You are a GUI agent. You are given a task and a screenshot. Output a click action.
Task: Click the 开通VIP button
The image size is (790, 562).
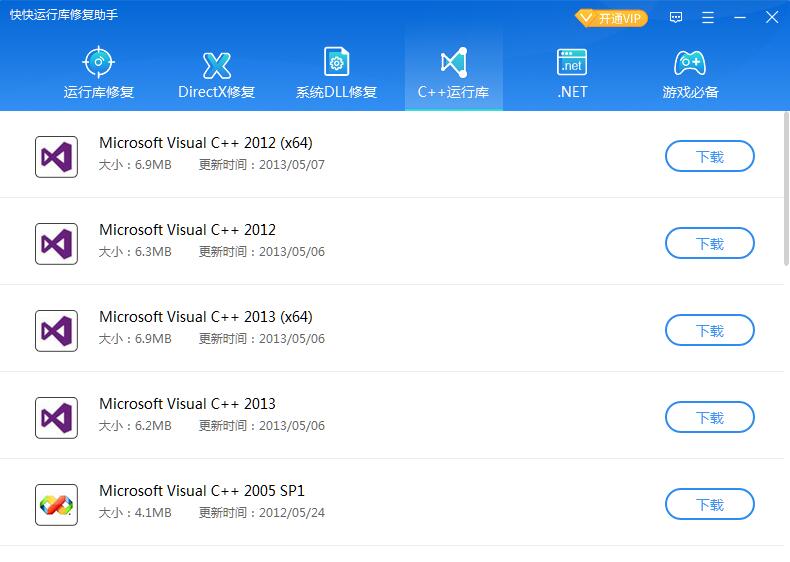[611, 18]
